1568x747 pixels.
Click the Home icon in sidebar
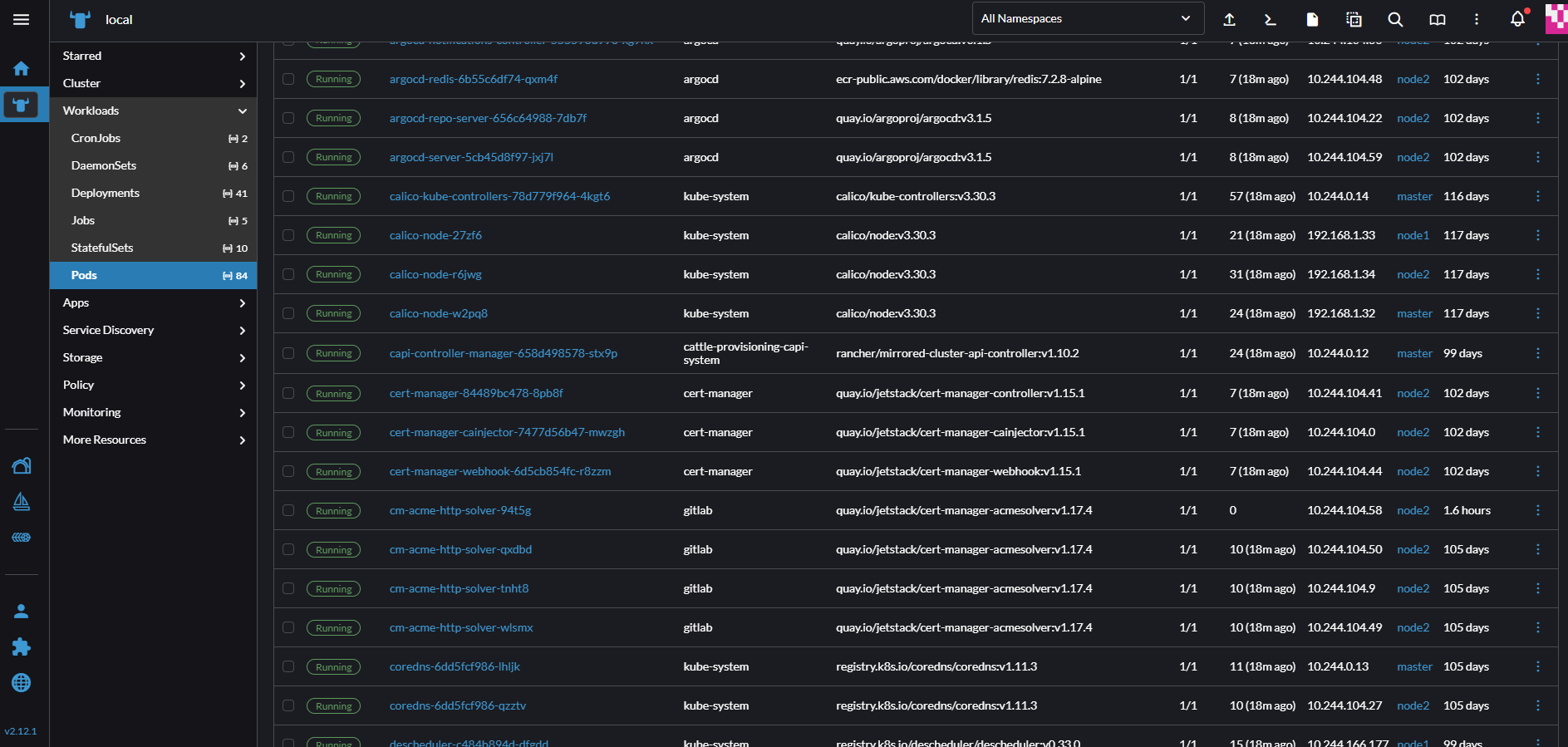(22, 68)
